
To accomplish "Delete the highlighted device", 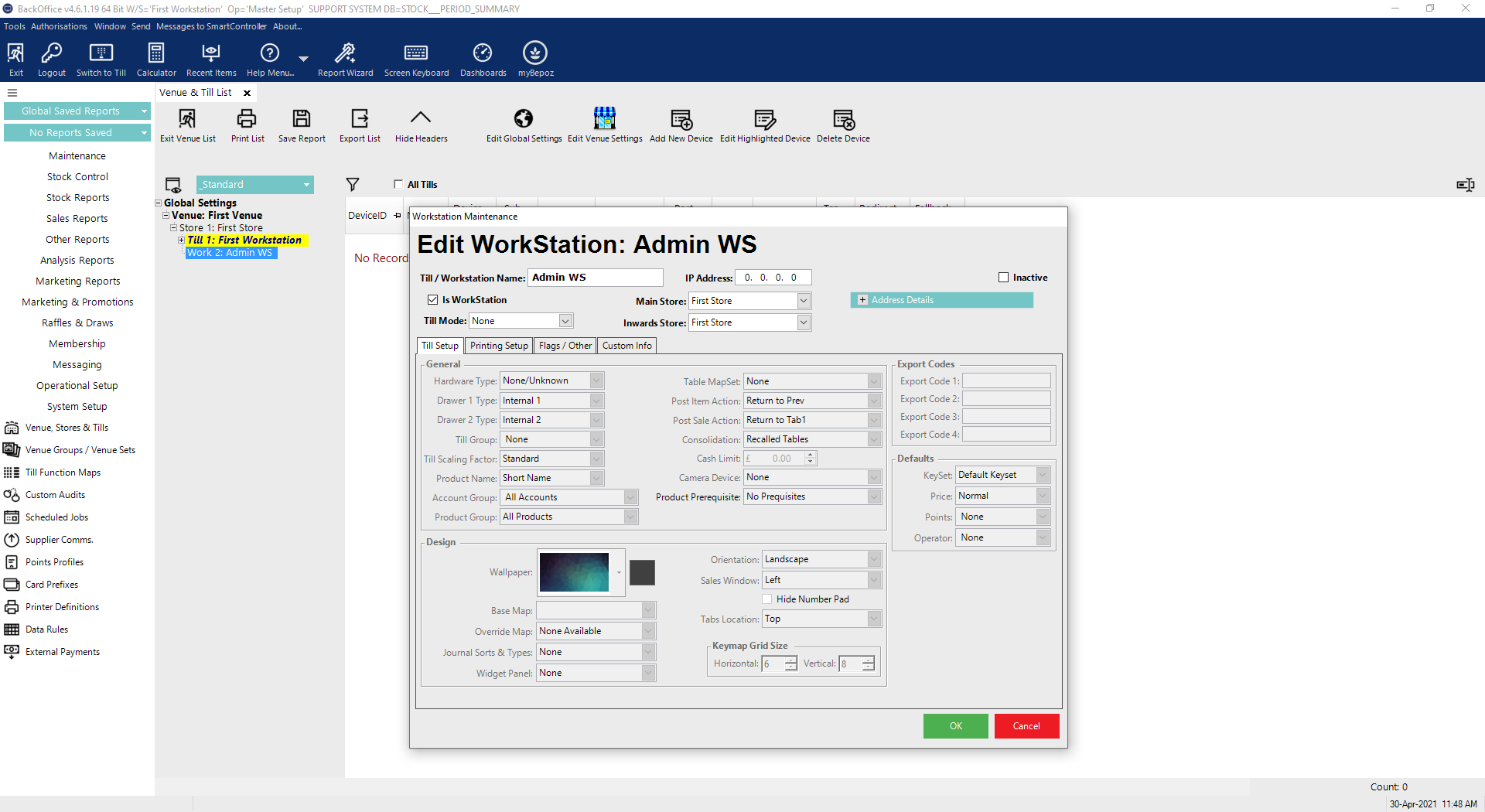I will tap(844, 124).
